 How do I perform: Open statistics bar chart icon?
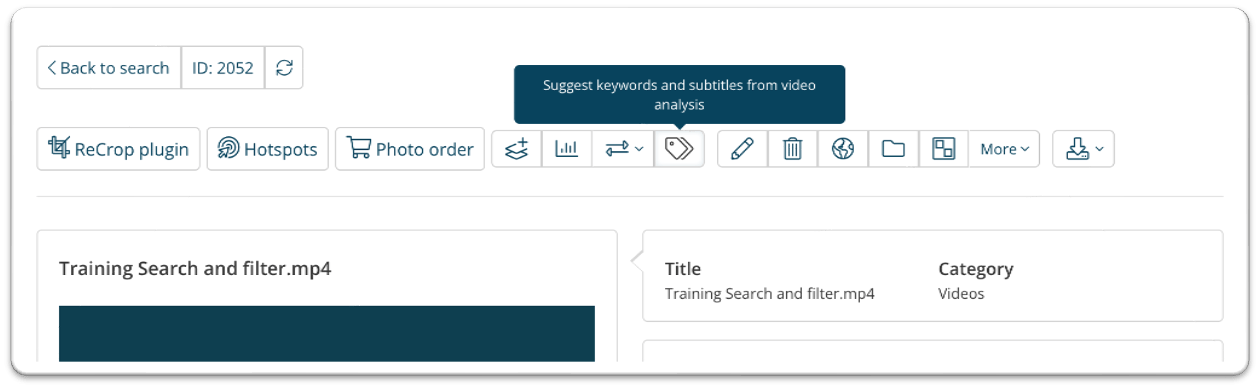tap(567, 149)
